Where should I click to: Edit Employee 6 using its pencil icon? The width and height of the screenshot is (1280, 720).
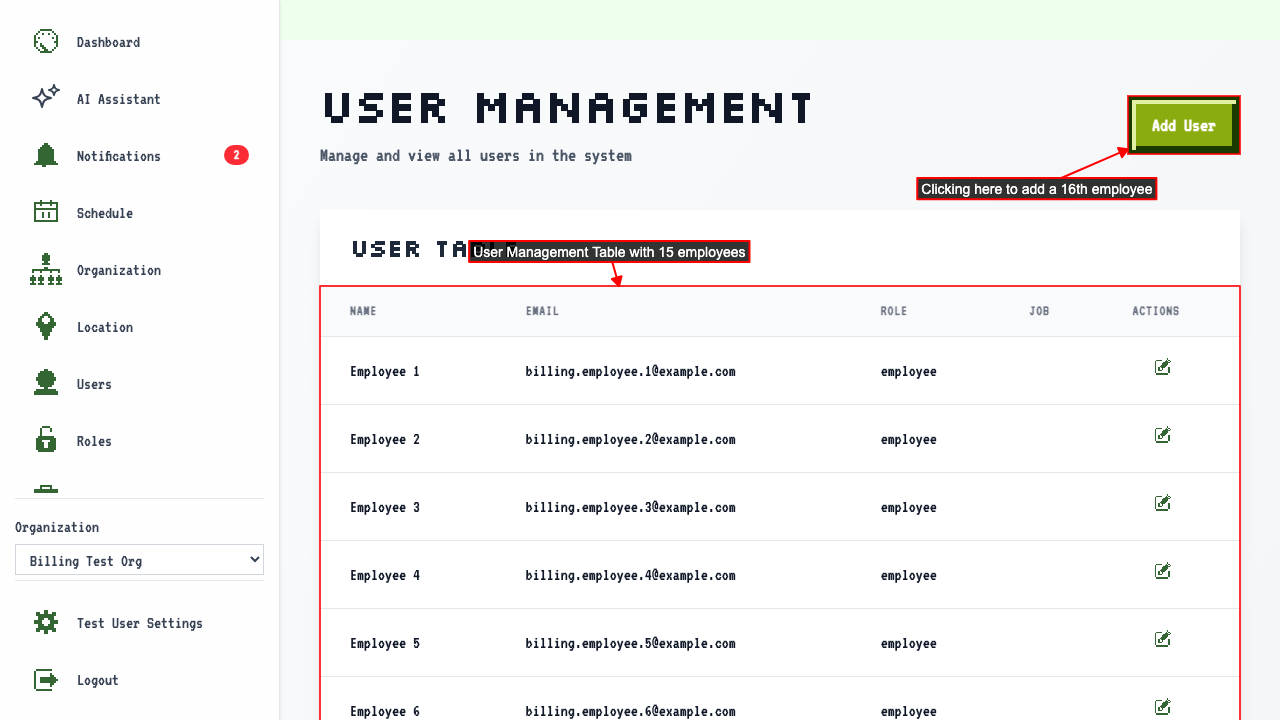click(1162, 708)
